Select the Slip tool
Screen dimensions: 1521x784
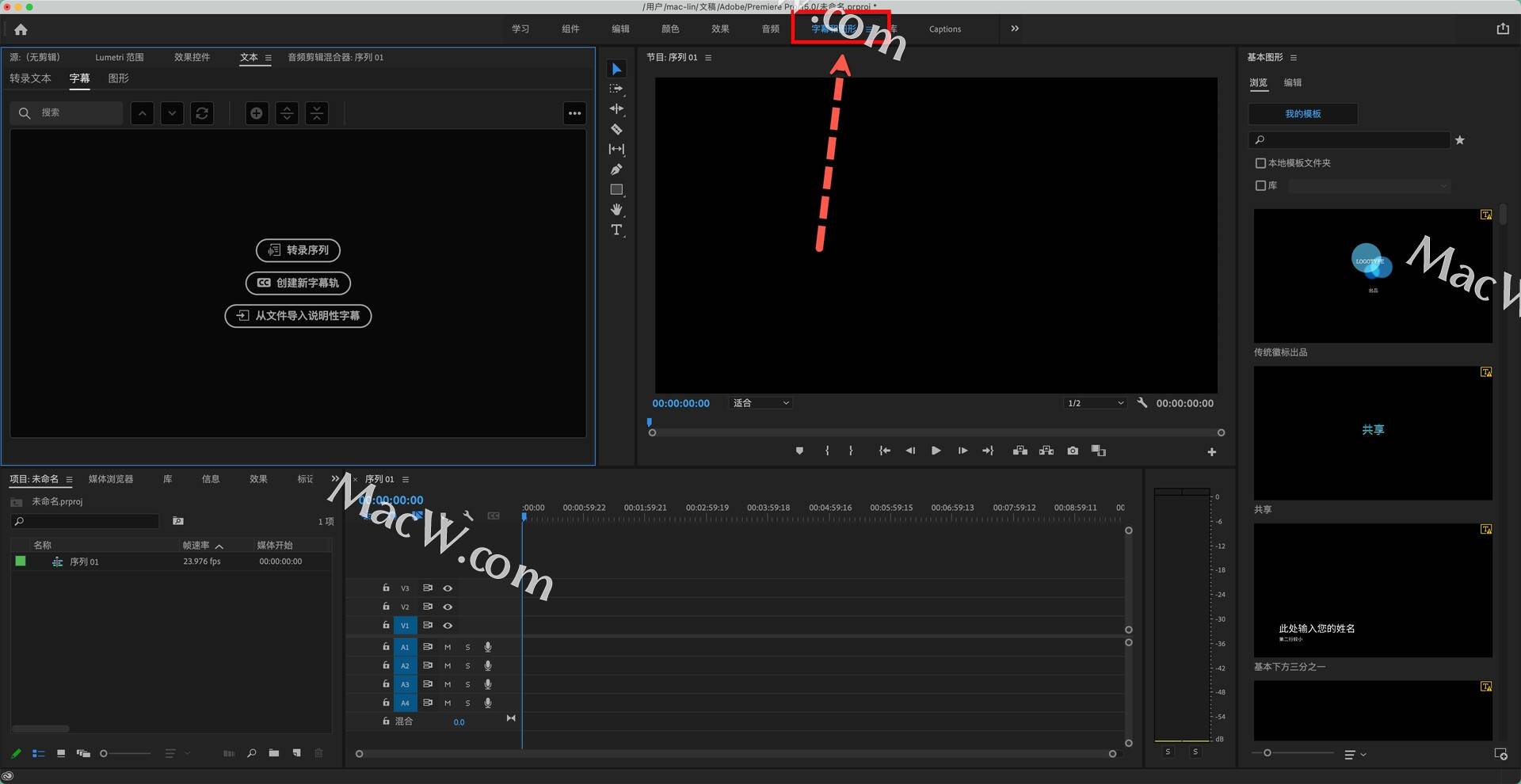click(616, 149)
